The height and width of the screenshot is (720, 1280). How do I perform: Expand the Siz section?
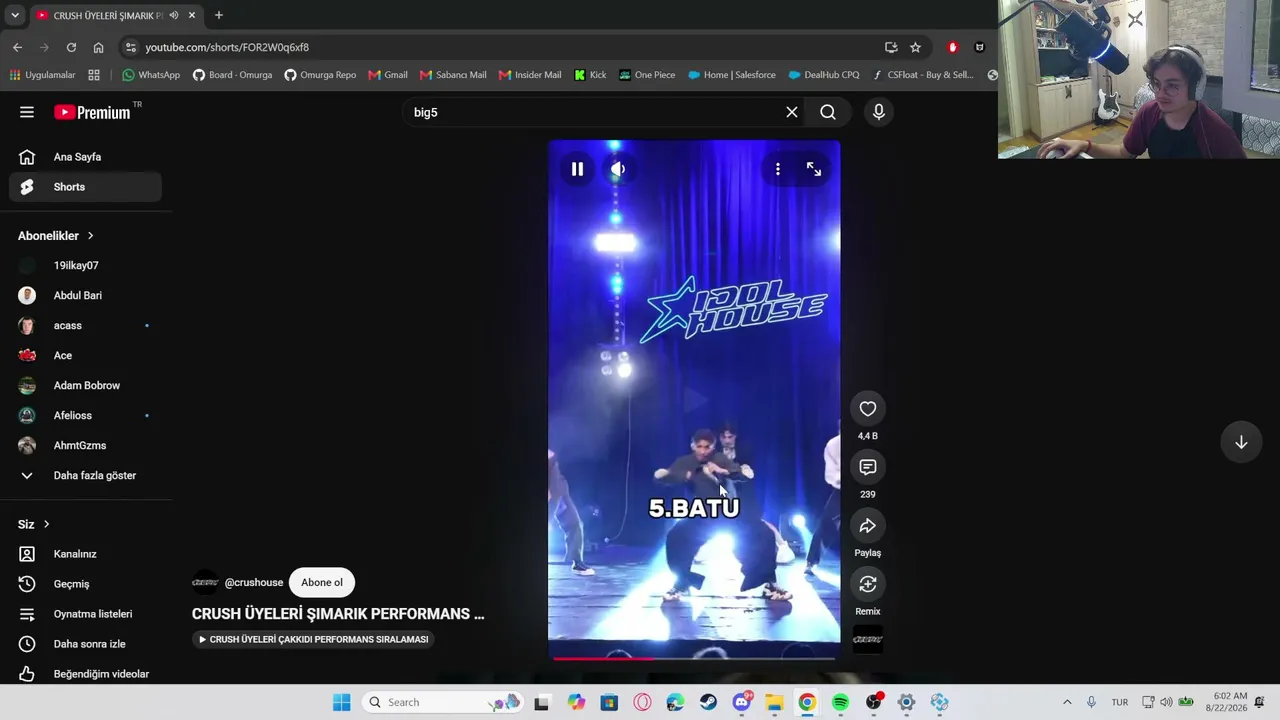pos(34,524)
